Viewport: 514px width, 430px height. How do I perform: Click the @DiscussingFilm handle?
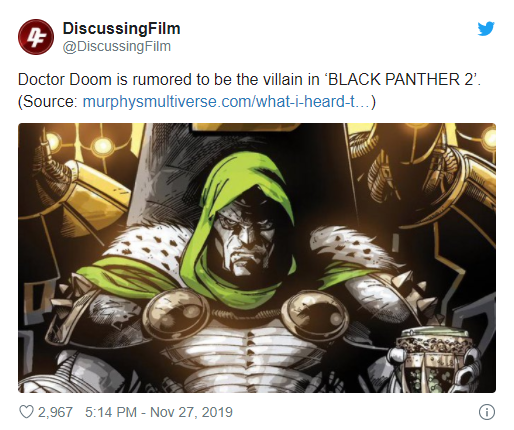(117, 46)
